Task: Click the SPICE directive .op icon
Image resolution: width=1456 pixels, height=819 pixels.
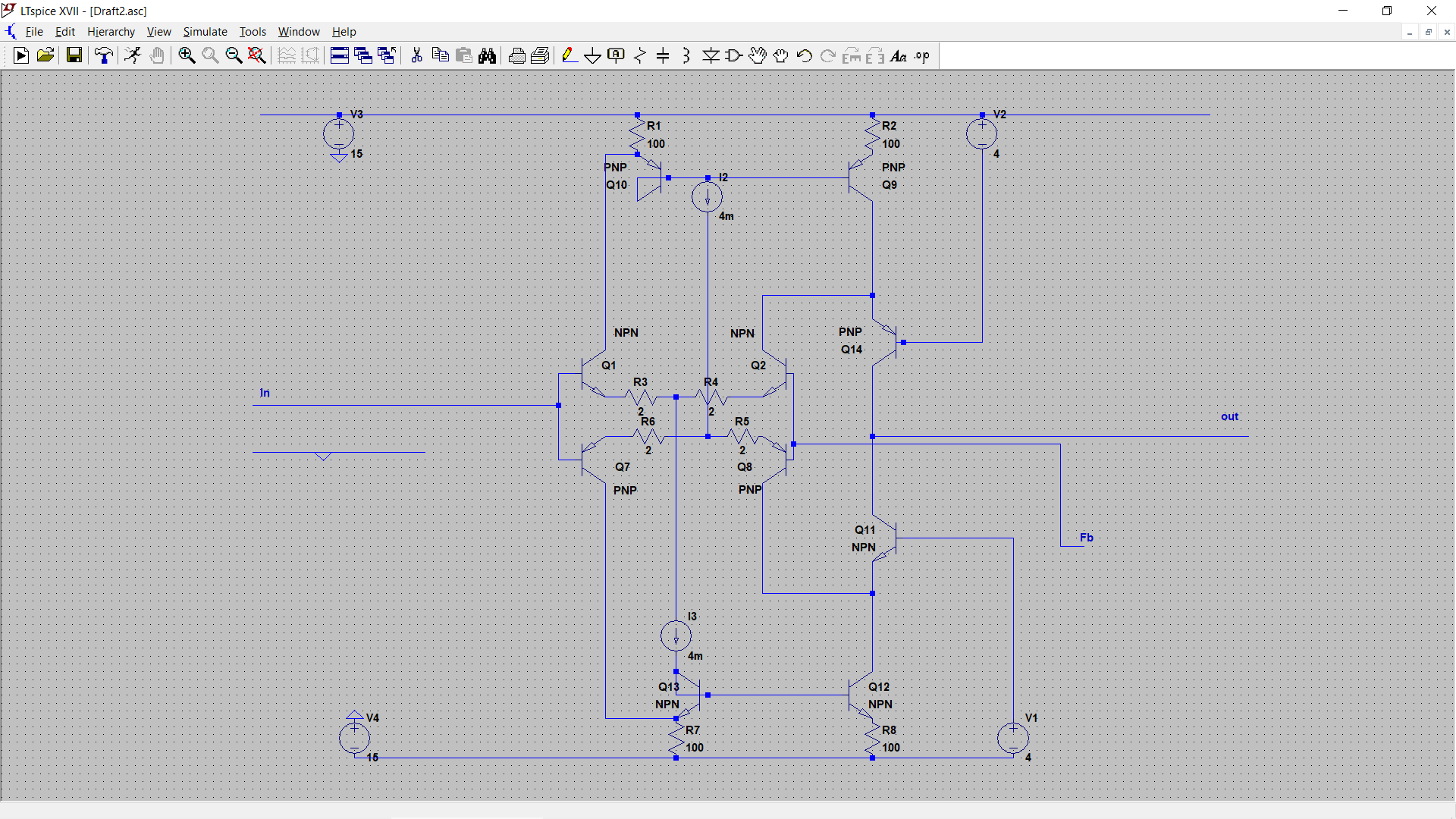Action: coord(922,55)
